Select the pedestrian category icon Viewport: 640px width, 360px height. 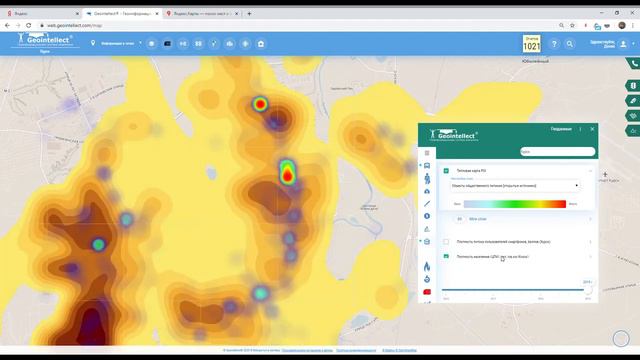[x=427, y=178]
